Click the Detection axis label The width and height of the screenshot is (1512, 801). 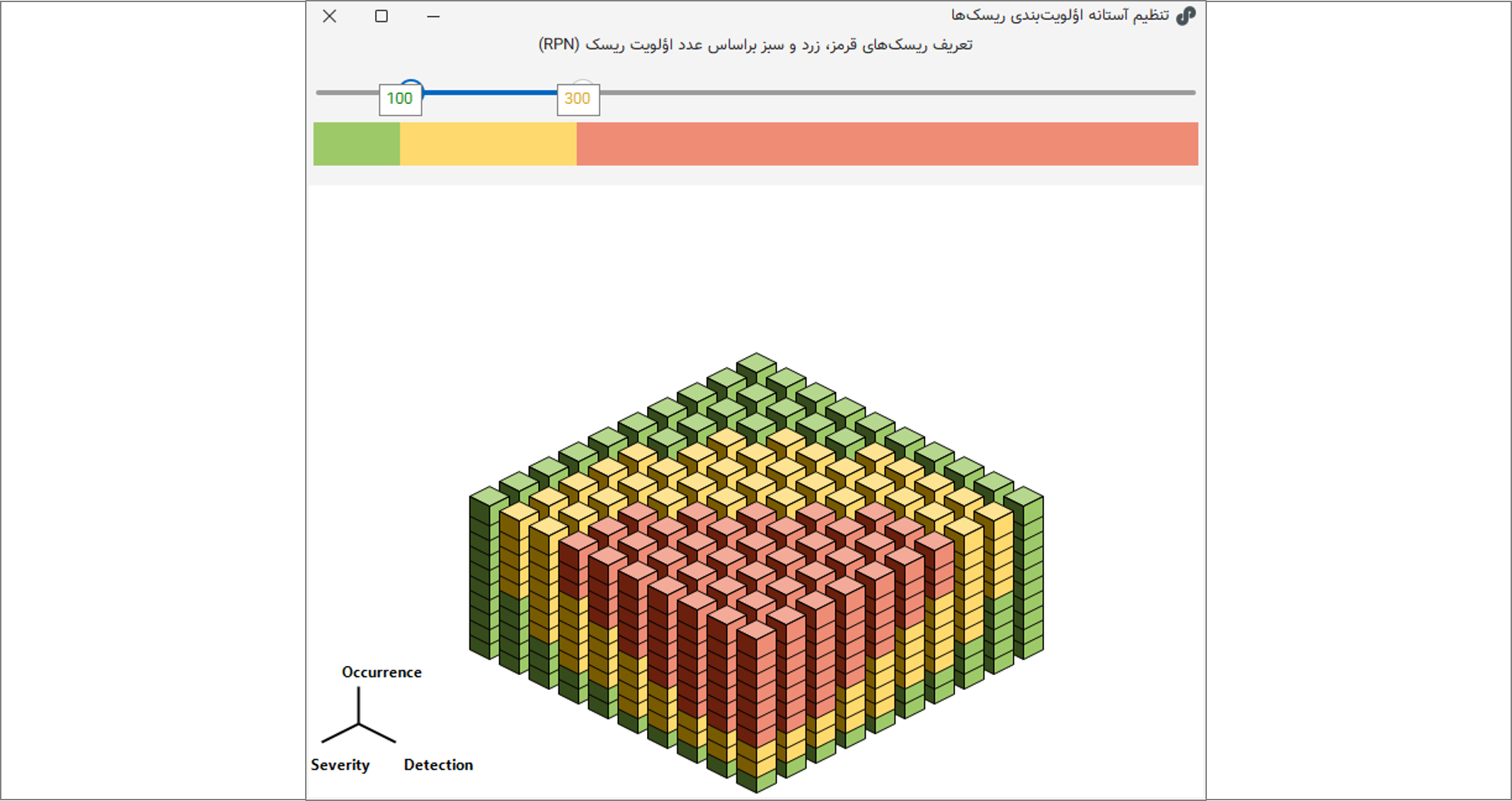click(438, 765)
